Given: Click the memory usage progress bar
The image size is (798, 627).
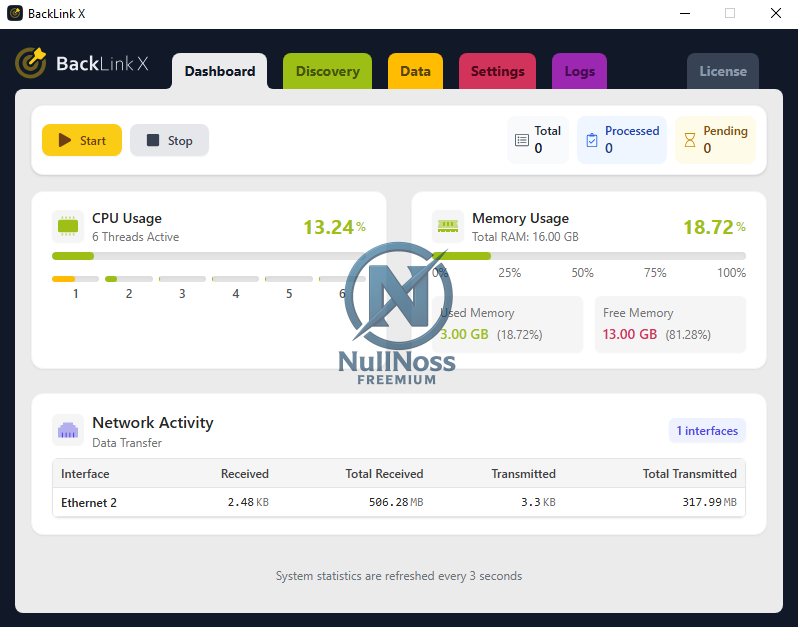Looking at the screenshot, I should 589,256.
